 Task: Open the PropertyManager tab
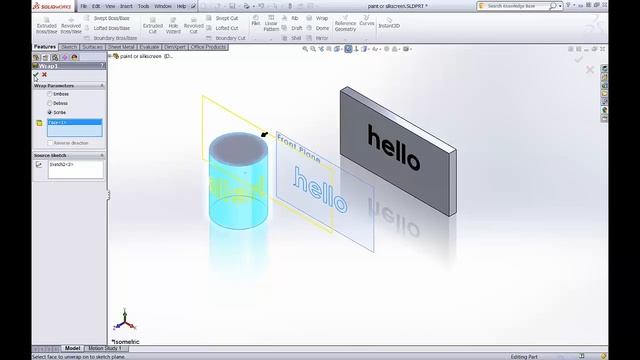point(46,58)
